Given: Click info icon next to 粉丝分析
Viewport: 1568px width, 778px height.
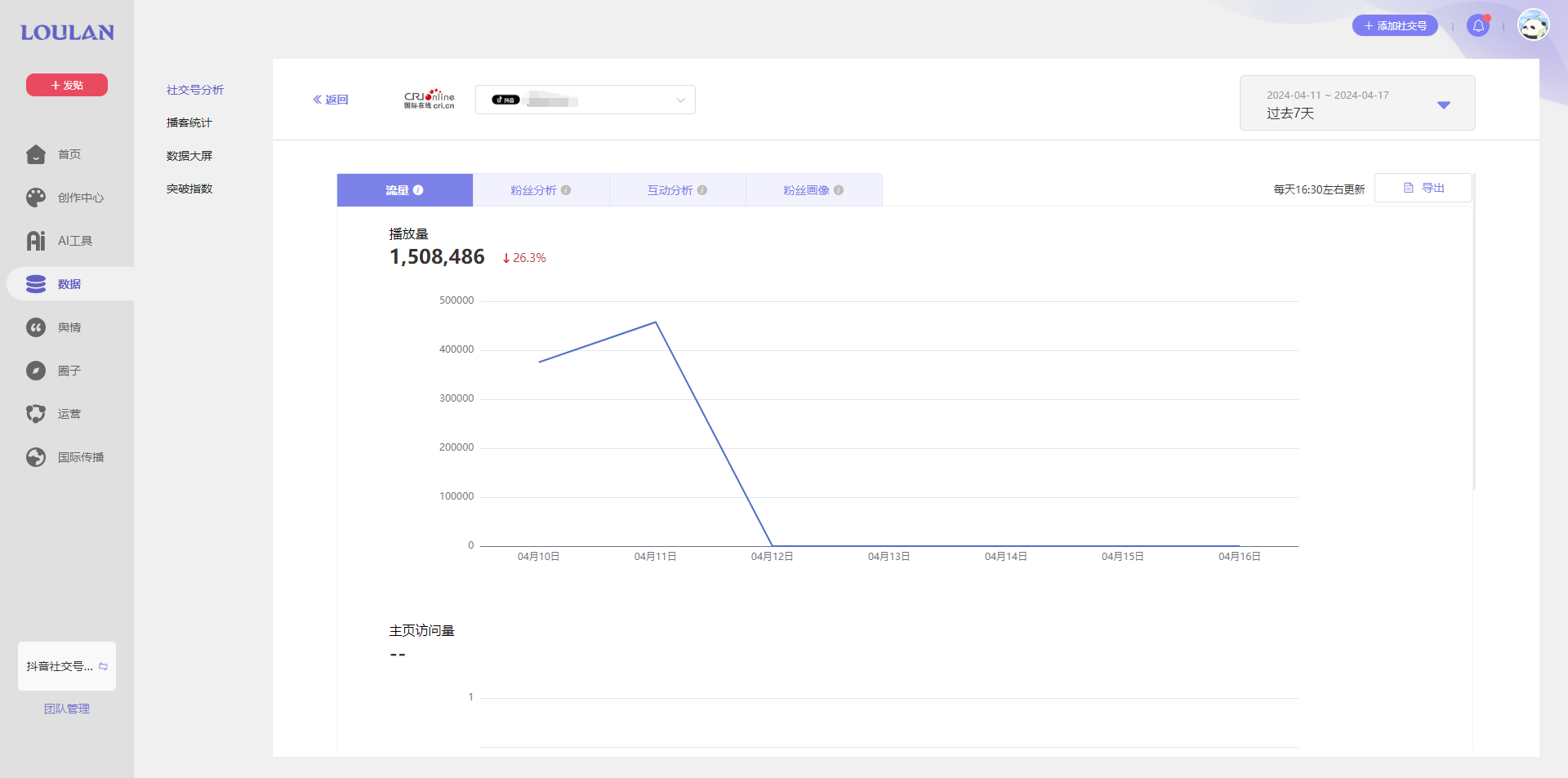Looking at the screenshot, I should pos(566,190).
